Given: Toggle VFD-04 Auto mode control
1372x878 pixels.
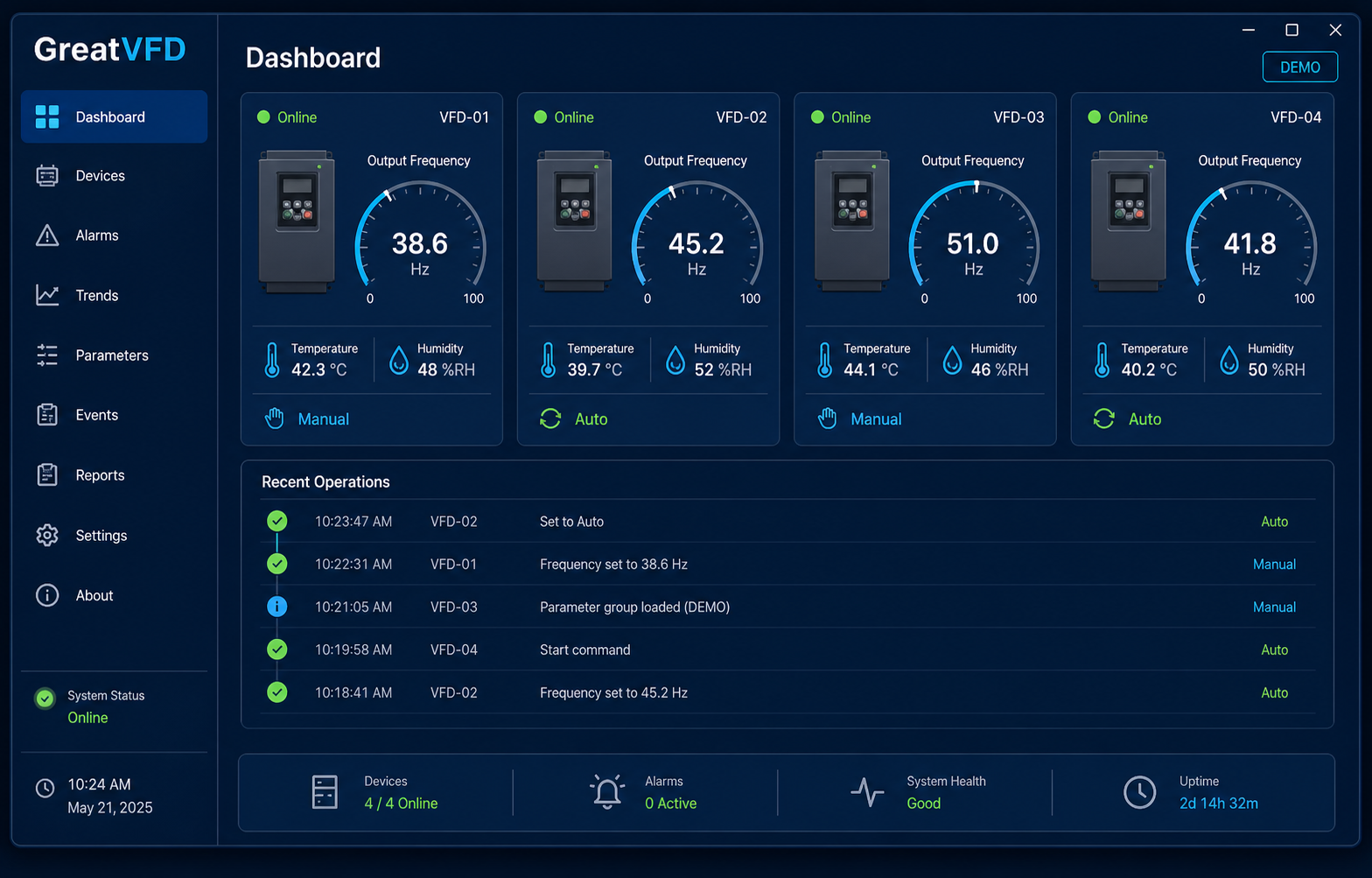Looking at the screenshot, I should tap(1127, 419).
